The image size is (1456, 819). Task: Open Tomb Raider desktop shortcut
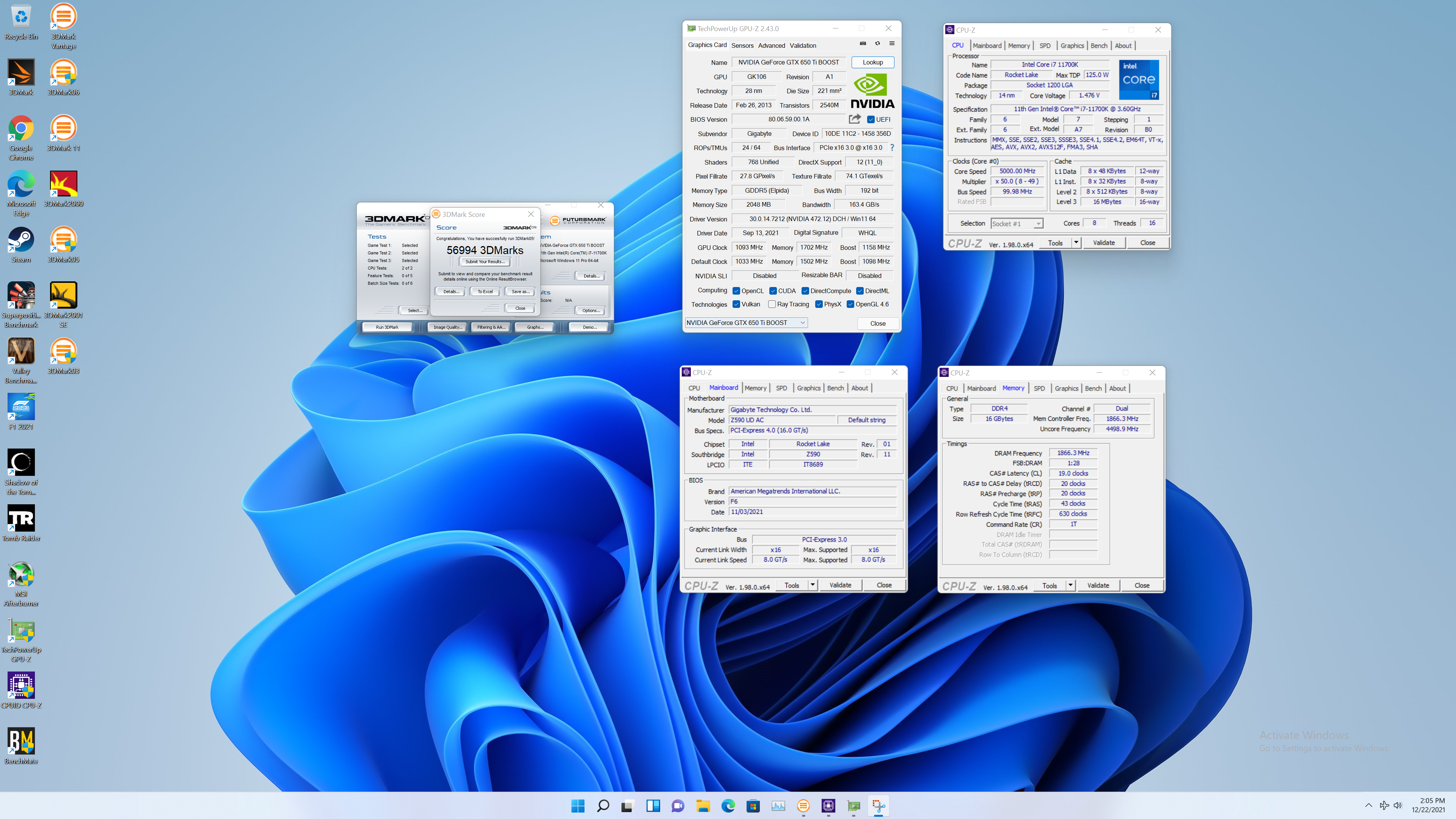click(x=21, y=523)
